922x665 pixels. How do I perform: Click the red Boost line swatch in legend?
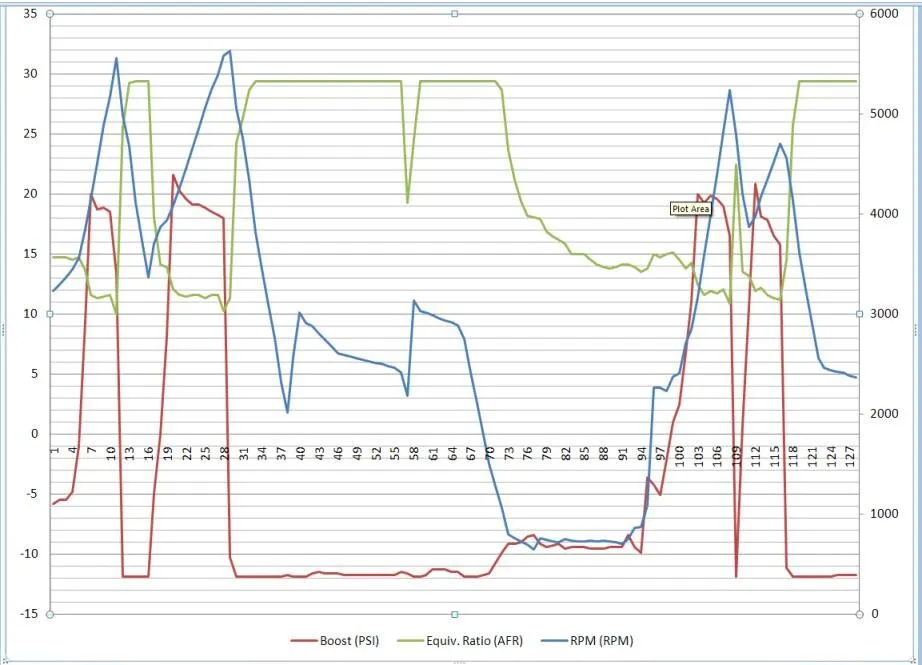[x=302, y=641]
